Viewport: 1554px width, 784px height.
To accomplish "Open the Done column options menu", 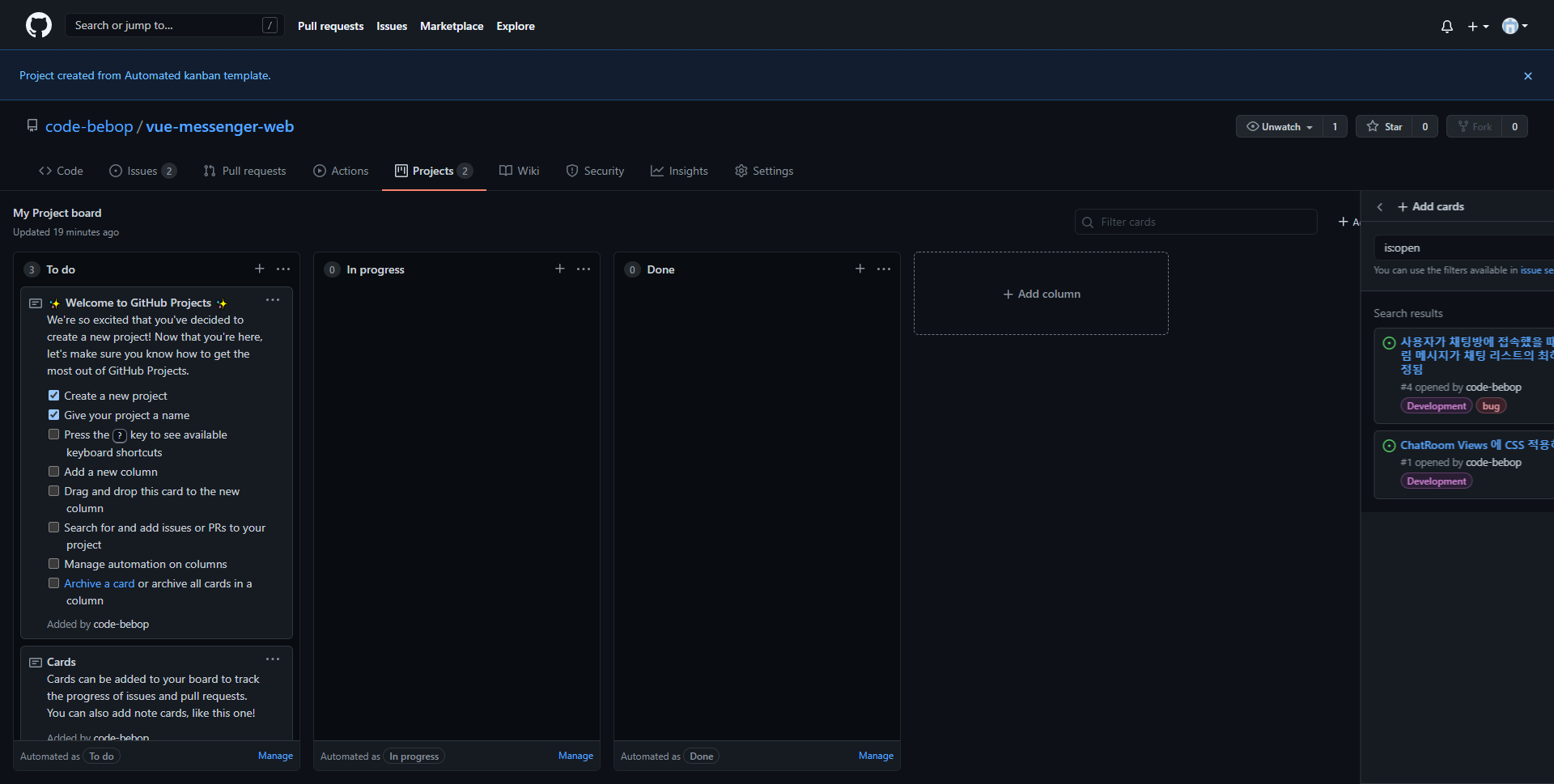I will pos(883,269).
